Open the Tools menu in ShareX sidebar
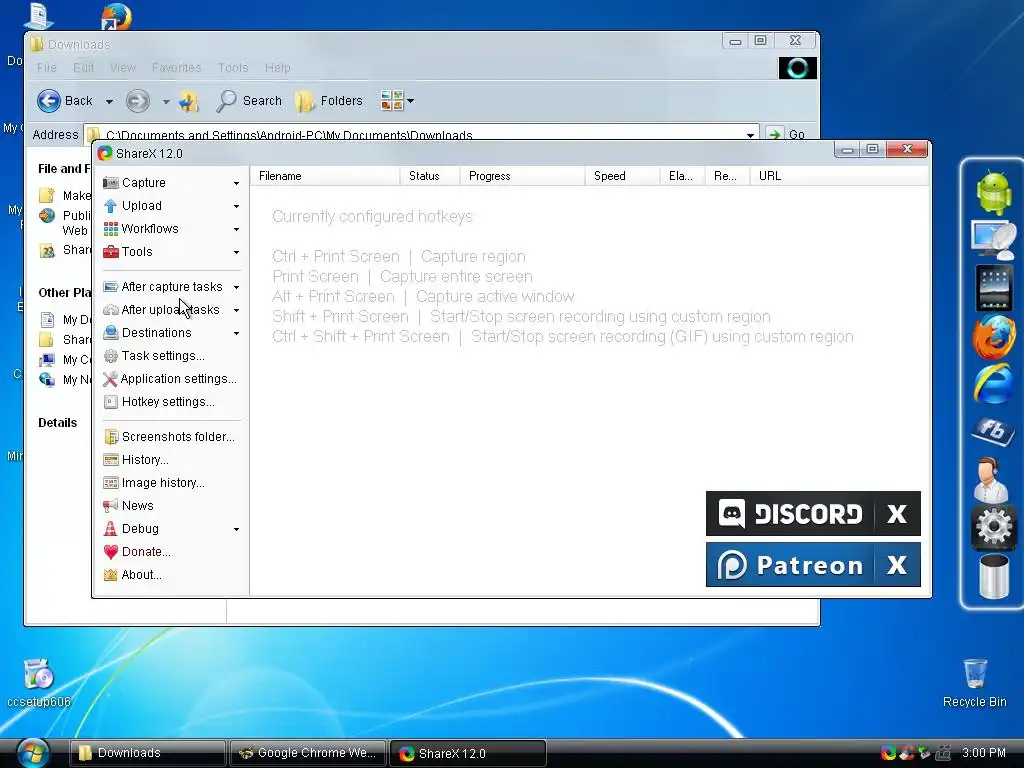The width and height of the screenshot is (1024, 768). coord(171,251)
